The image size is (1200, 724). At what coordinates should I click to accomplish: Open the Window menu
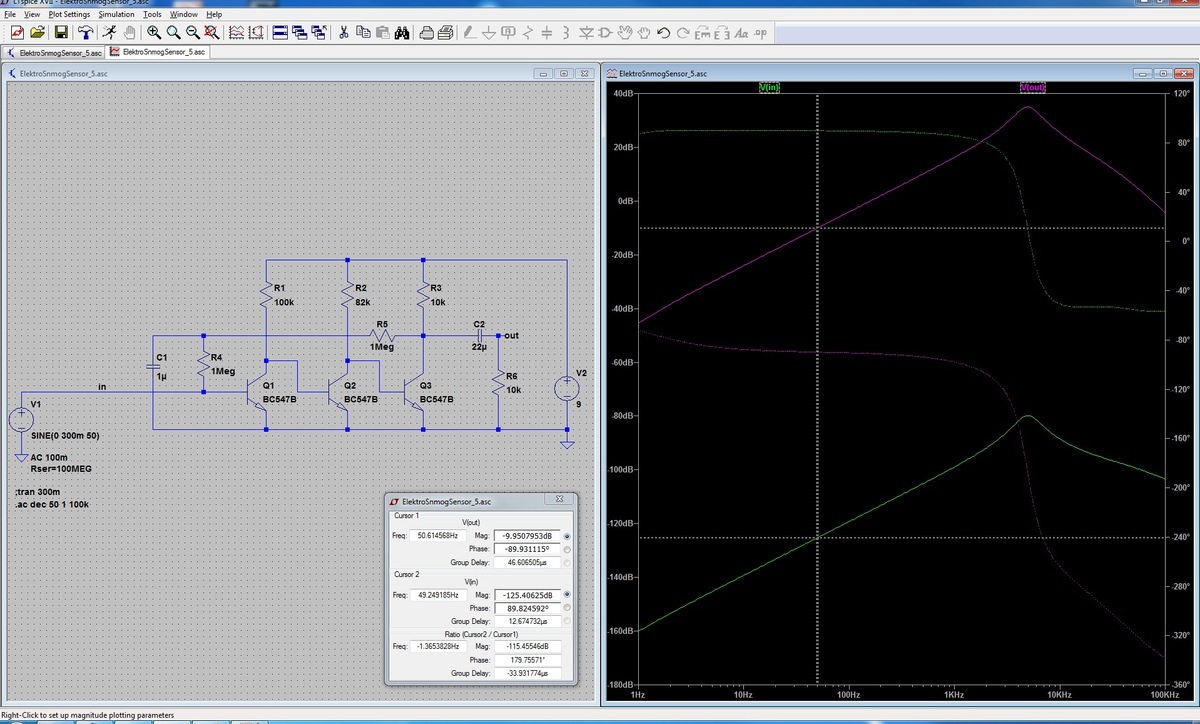[x=184, y=14]
